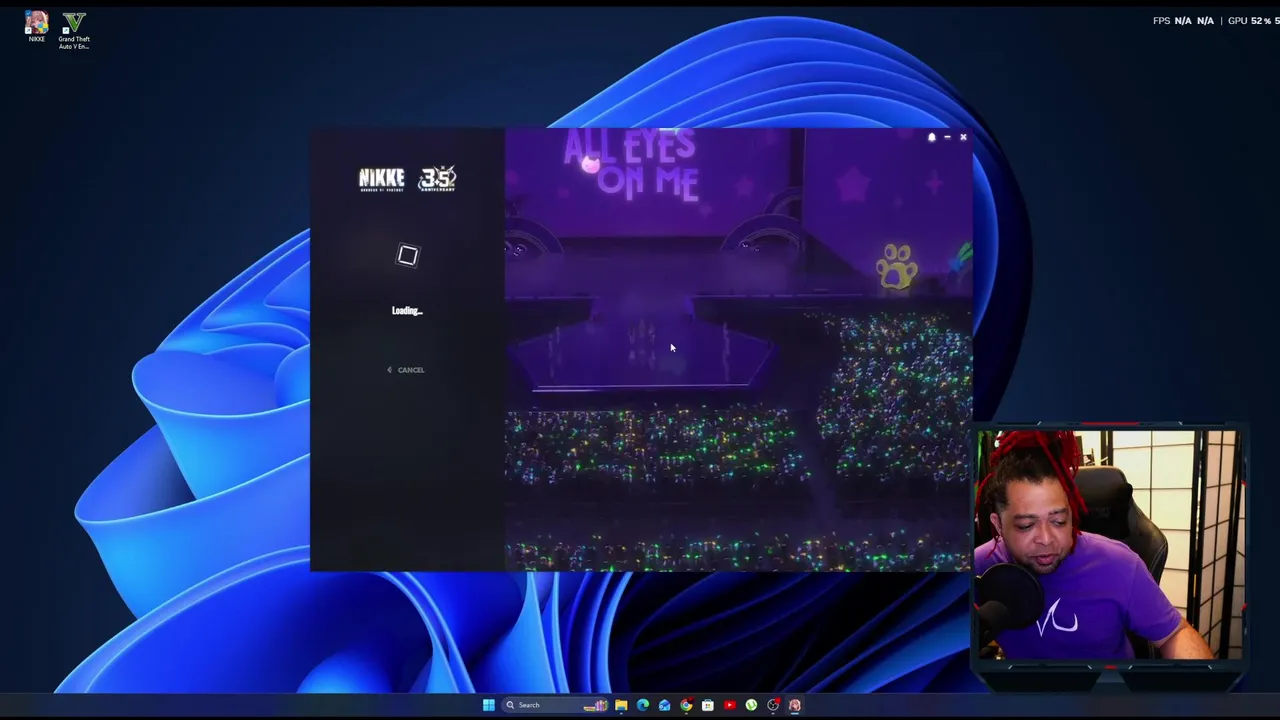Click the All Eyes On Me banner
The height and width of the screenshot is (720, 1280).
[x=630, y=165]
